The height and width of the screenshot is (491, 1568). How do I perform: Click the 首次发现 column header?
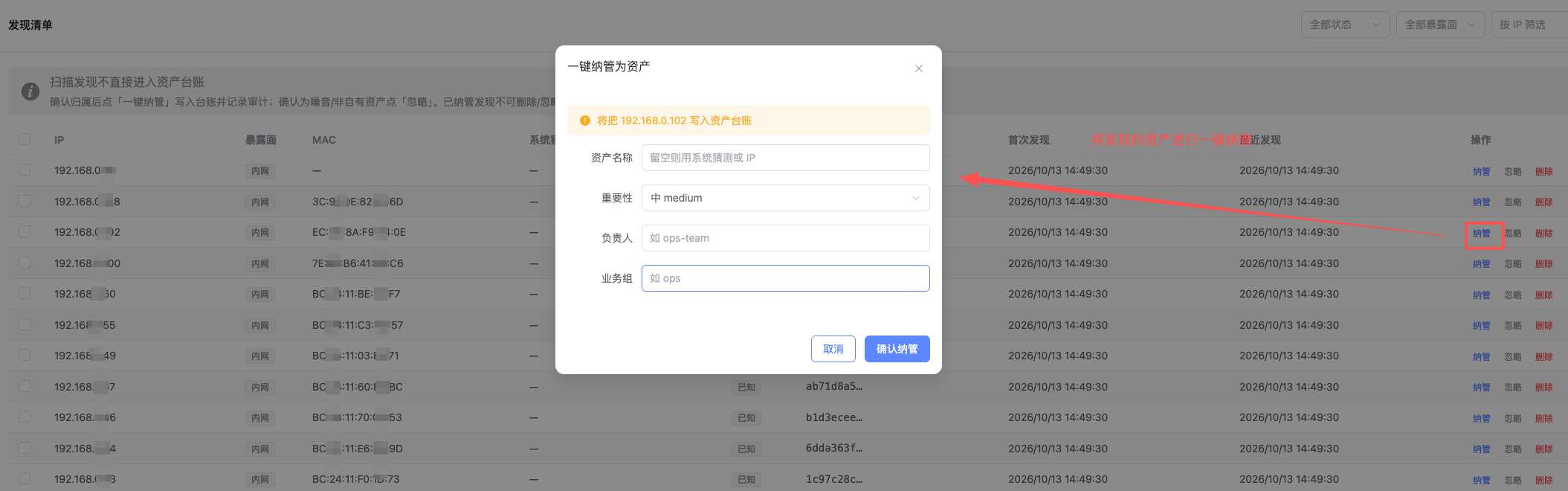tap(1028, 140)
